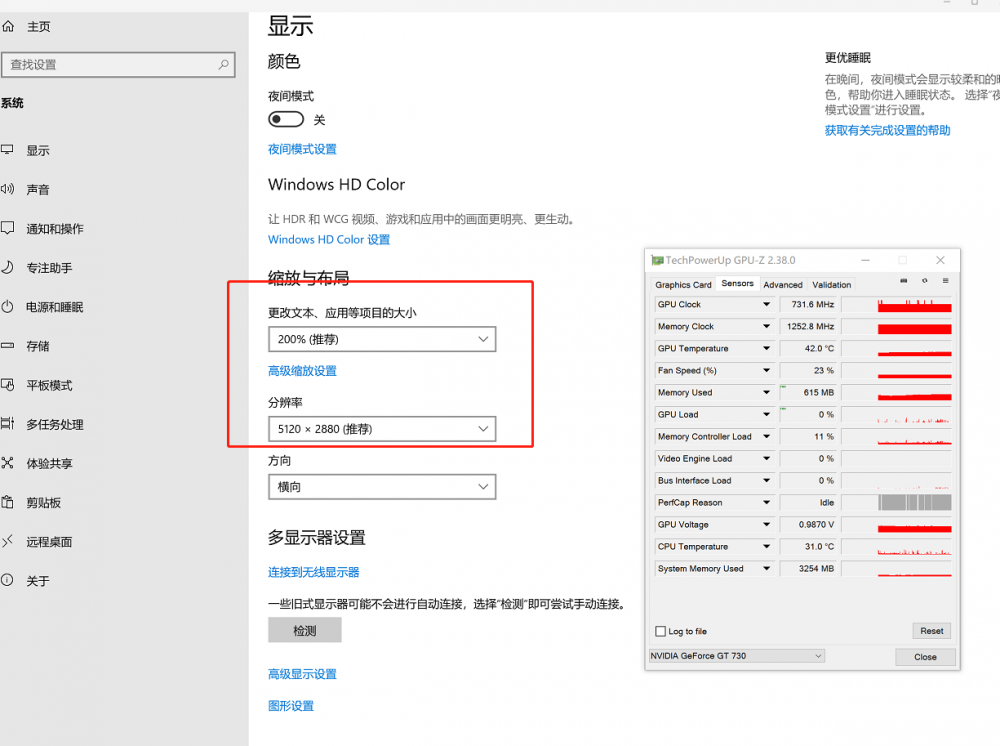The height and width of the screenshot is (746, 1000).
Task: Expand the GPU Load sensor dropdown arrow
Action: 767,414
